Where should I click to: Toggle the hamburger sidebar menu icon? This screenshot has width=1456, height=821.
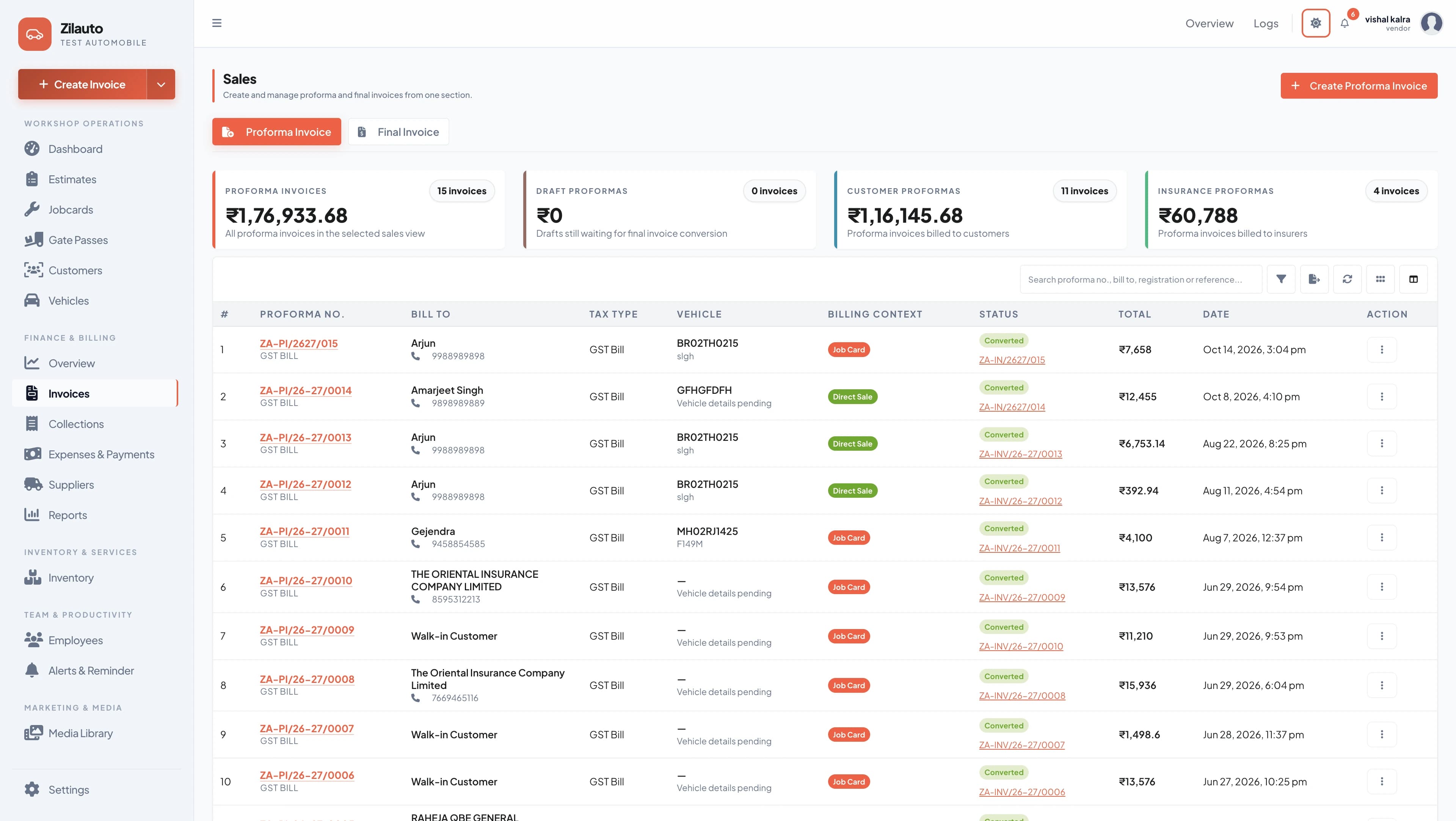tap(217, 23)
